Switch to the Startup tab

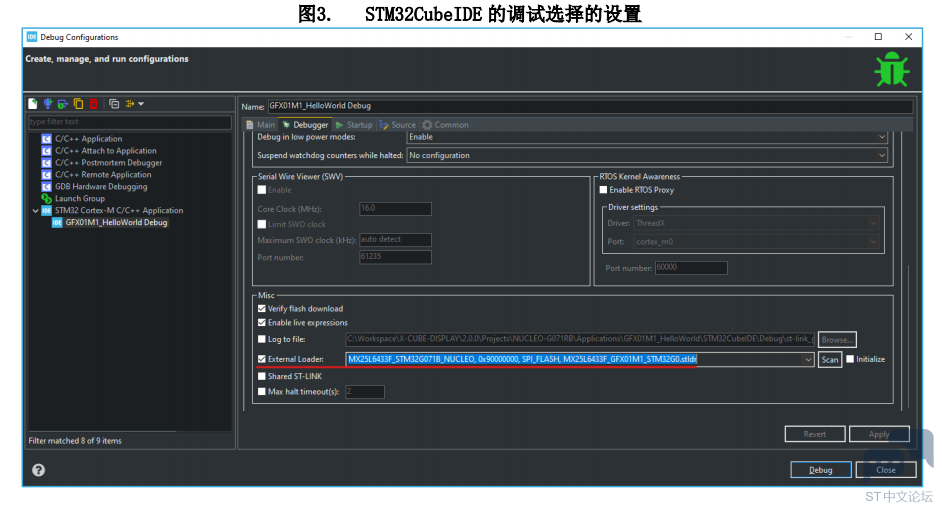[354, 125]
